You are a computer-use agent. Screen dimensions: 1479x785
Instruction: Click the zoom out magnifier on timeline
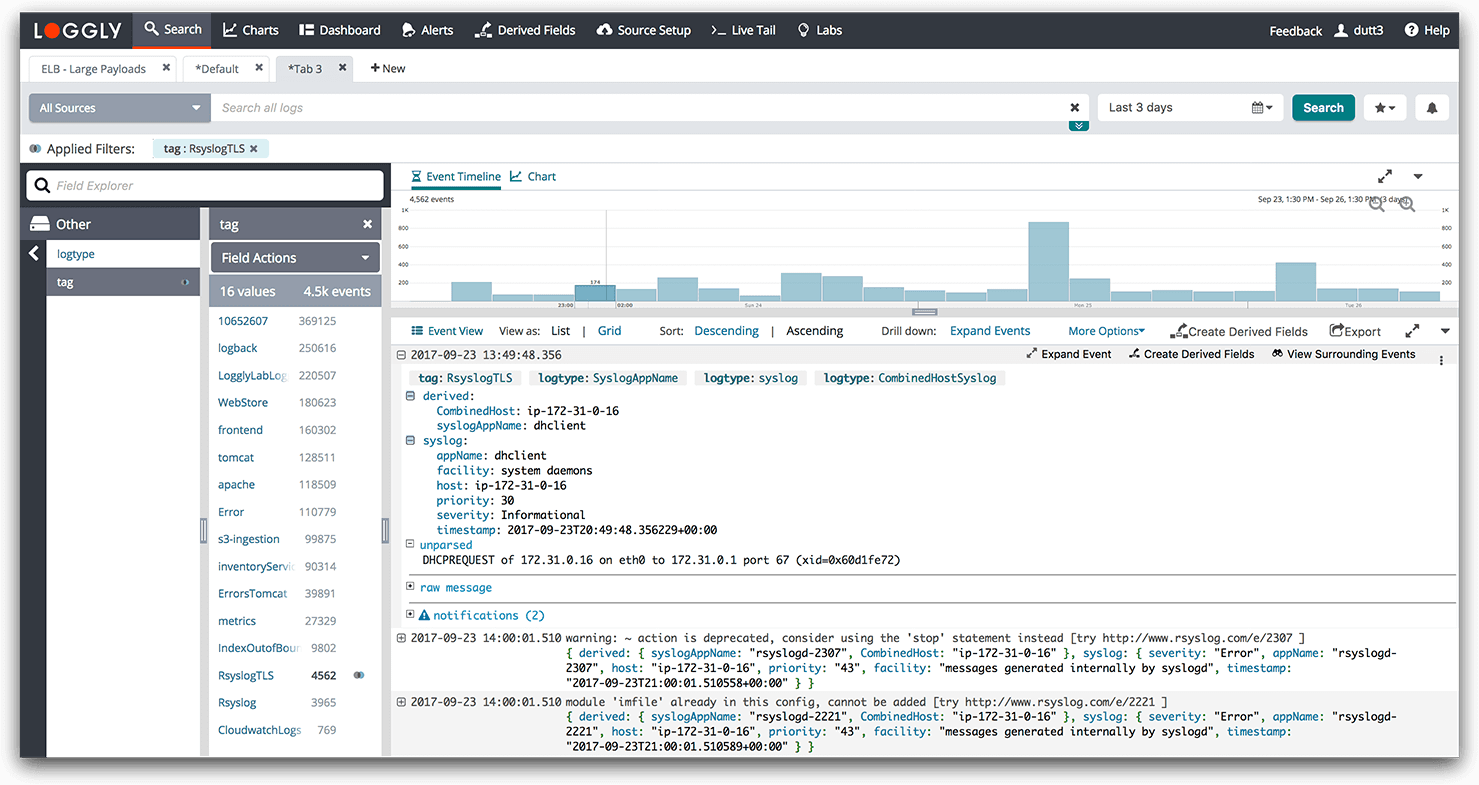coord(1377,204)
